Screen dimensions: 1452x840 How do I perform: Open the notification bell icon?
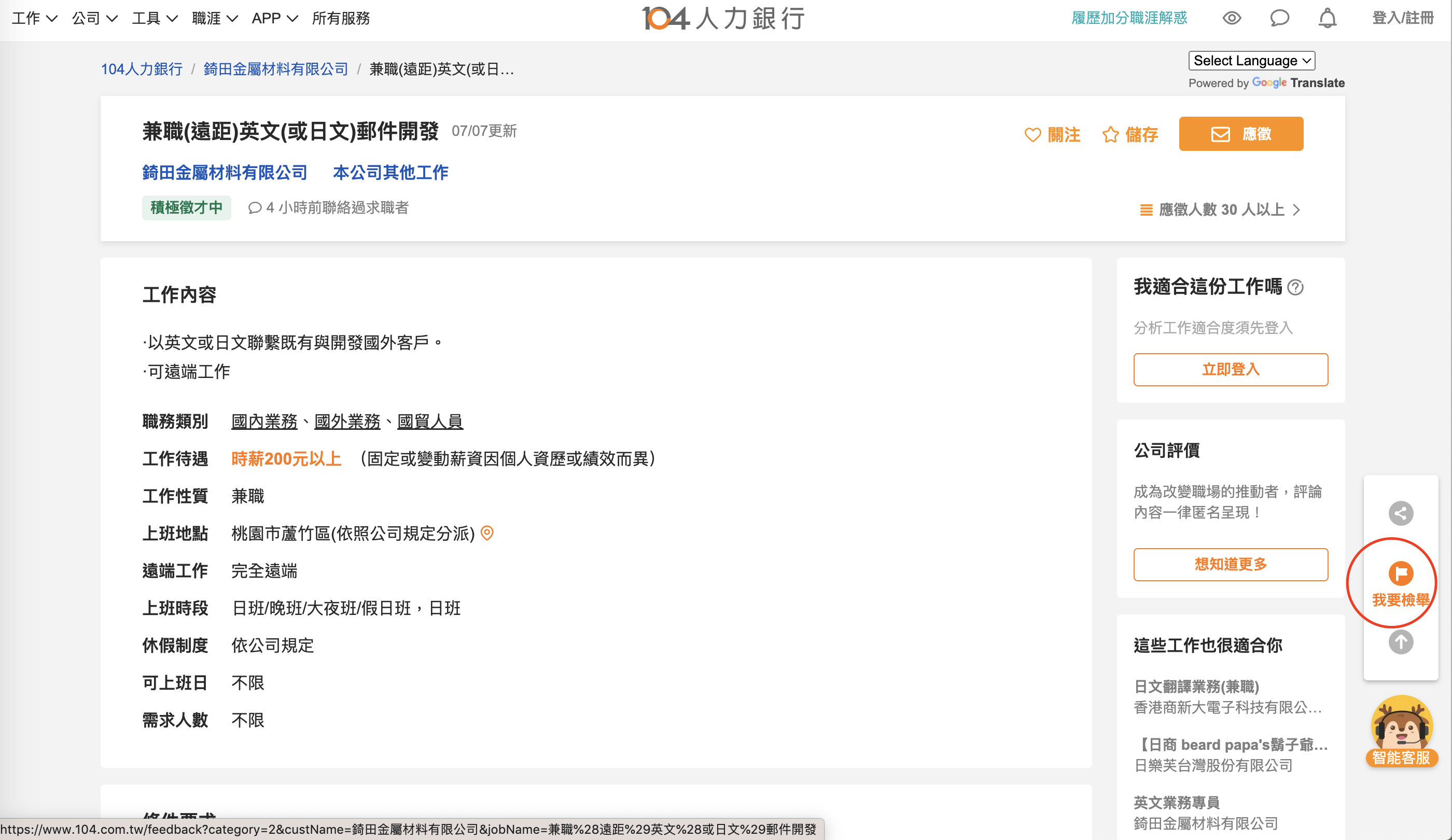1327,18
